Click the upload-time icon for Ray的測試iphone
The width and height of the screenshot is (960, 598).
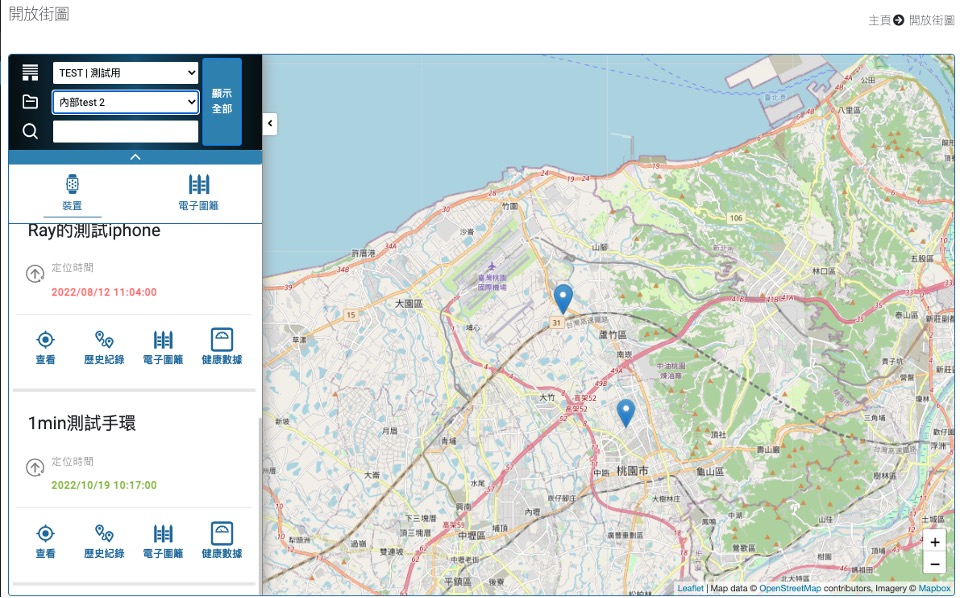[35, 274]
